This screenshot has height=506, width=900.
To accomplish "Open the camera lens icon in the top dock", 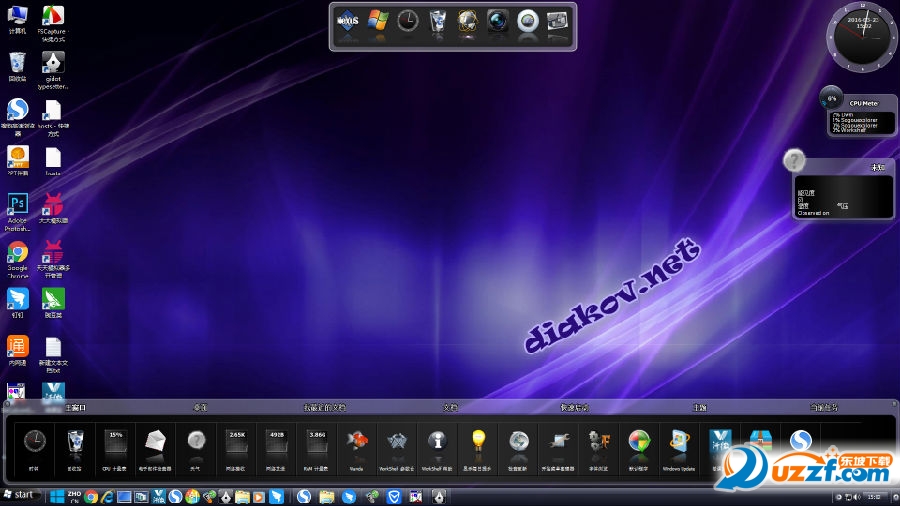I will point(497,21).
